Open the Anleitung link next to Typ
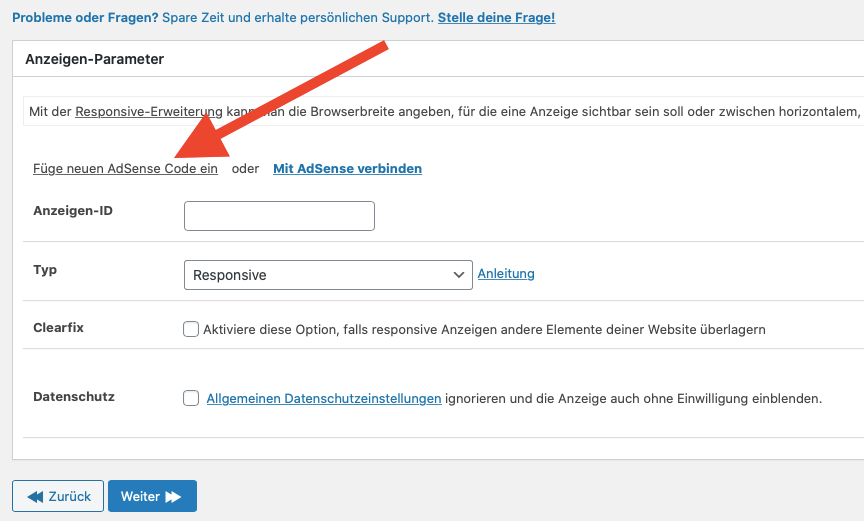The width and height of the screenshot is (864, 521). tap(506, 274)
